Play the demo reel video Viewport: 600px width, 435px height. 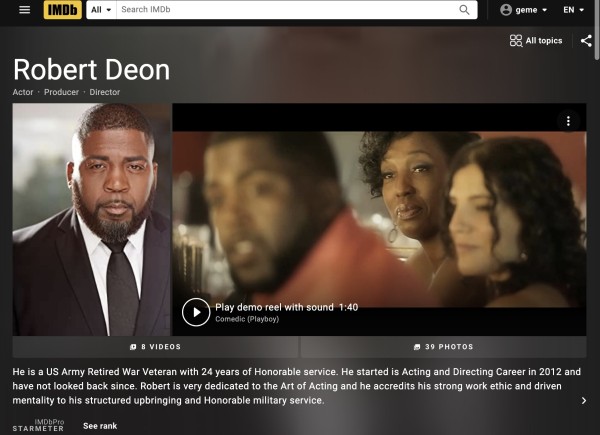[x=196, y=312]
